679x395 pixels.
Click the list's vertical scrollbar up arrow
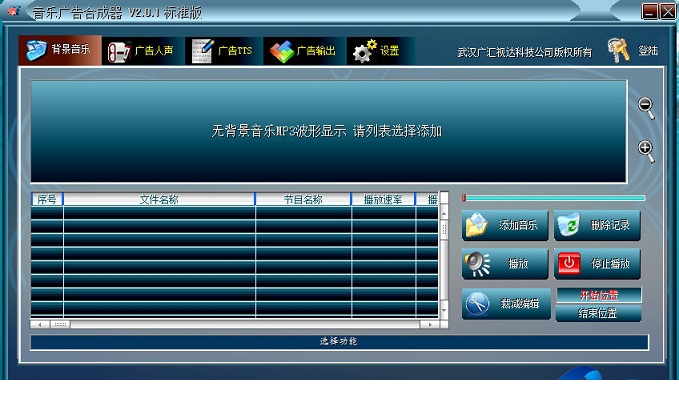(x=444, y=214)
